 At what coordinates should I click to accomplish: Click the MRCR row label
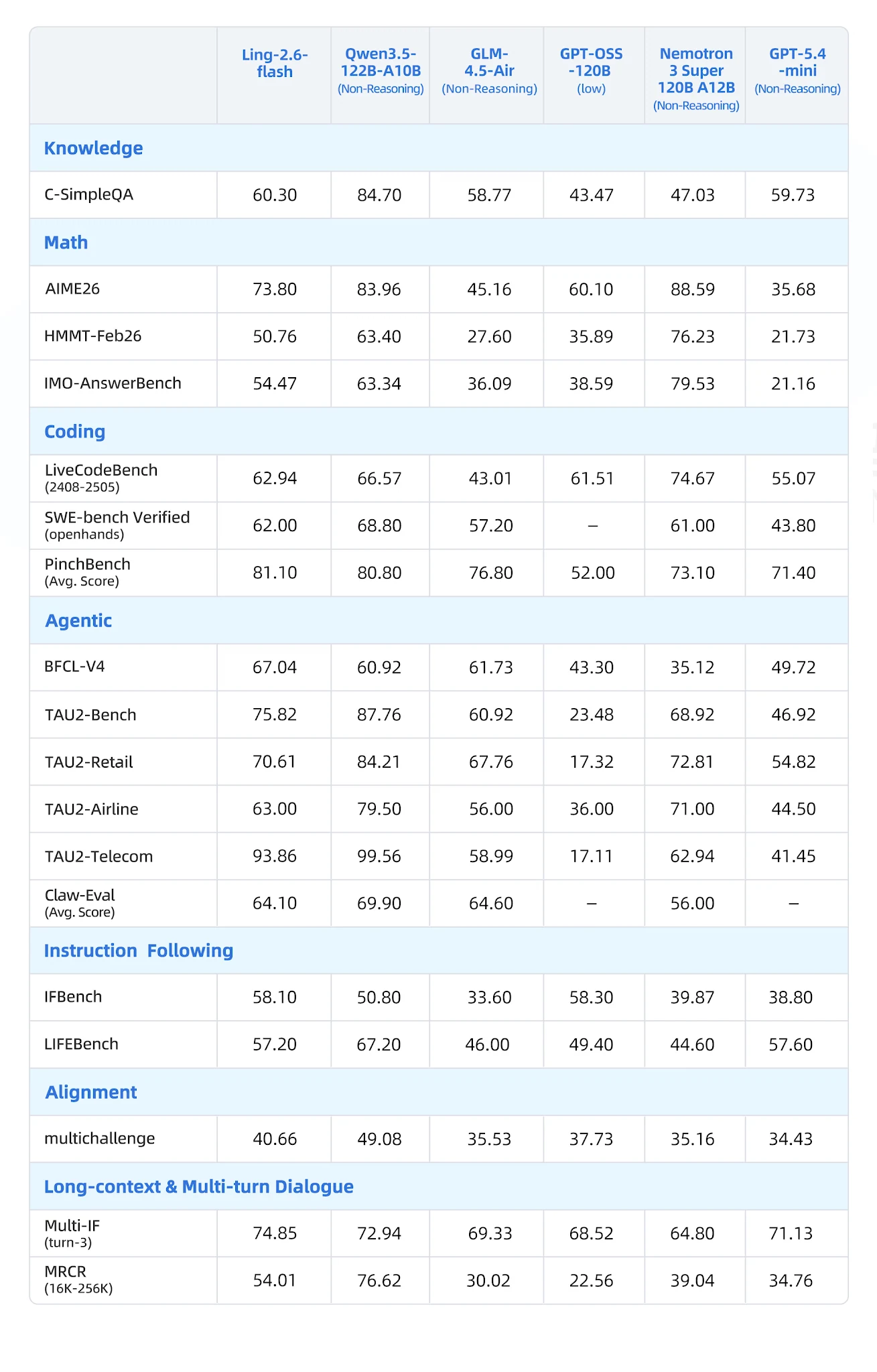point(78,1280)
